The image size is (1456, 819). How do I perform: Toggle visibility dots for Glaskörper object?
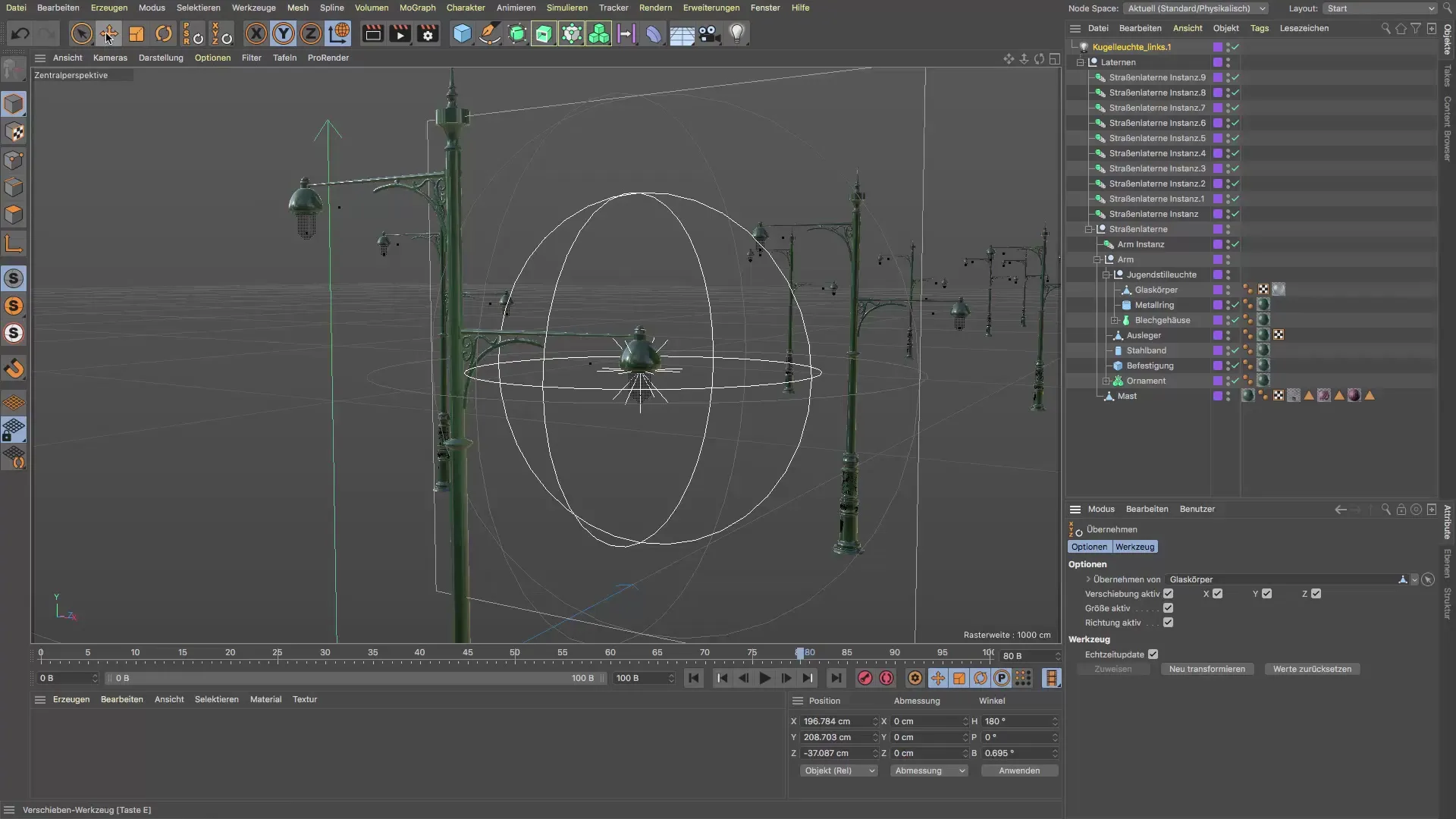click(1228, 290)
